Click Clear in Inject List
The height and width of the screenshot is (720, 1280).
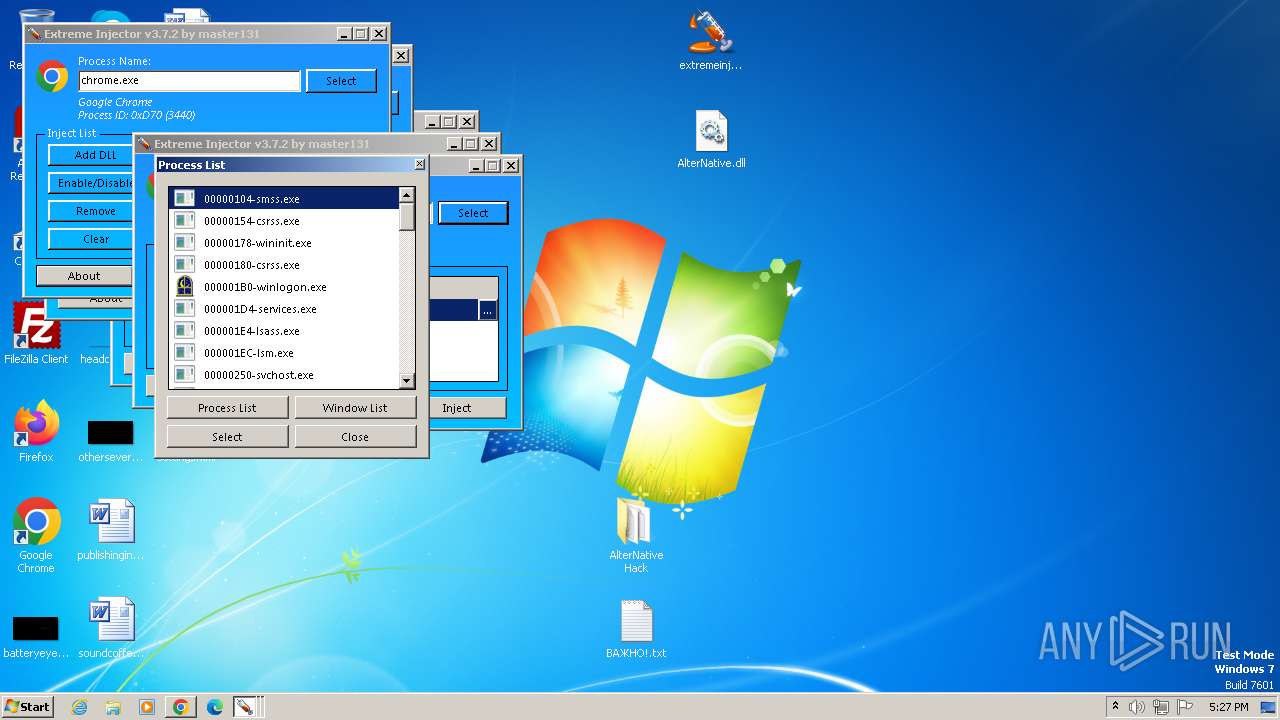[x=91, y=239]
